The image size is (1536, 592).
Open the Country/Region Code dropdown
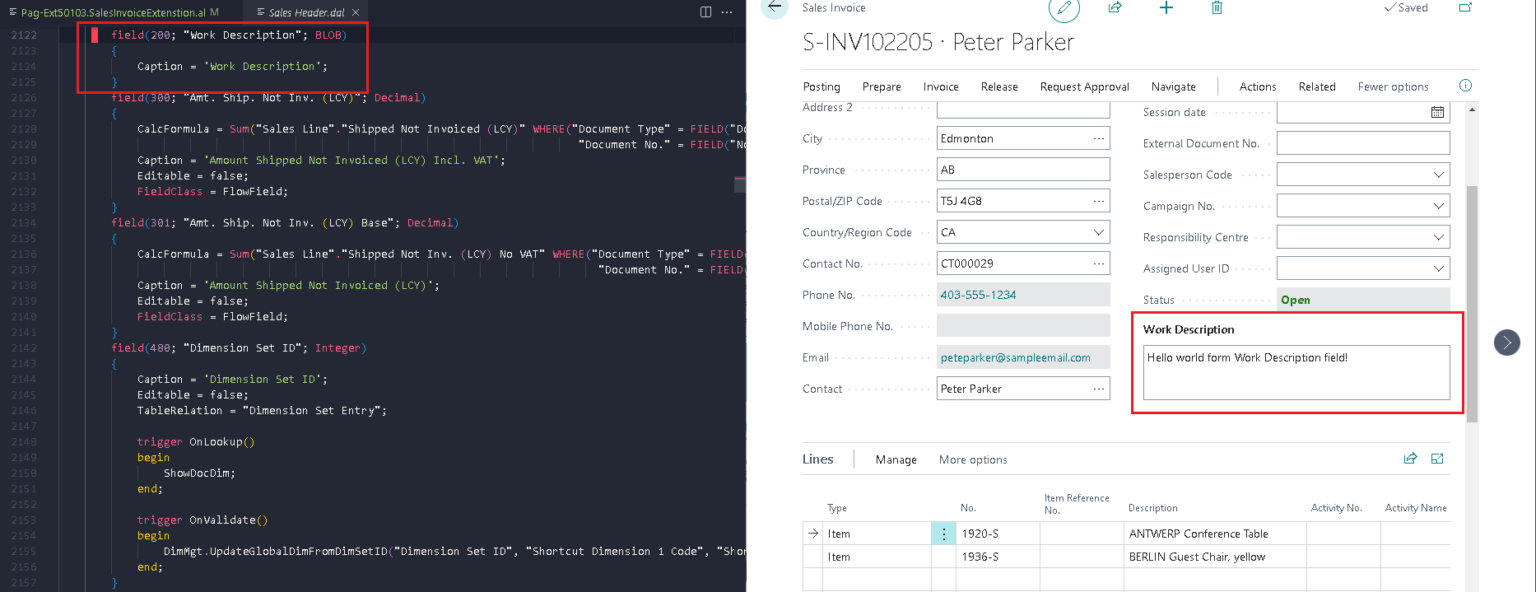1098,233
